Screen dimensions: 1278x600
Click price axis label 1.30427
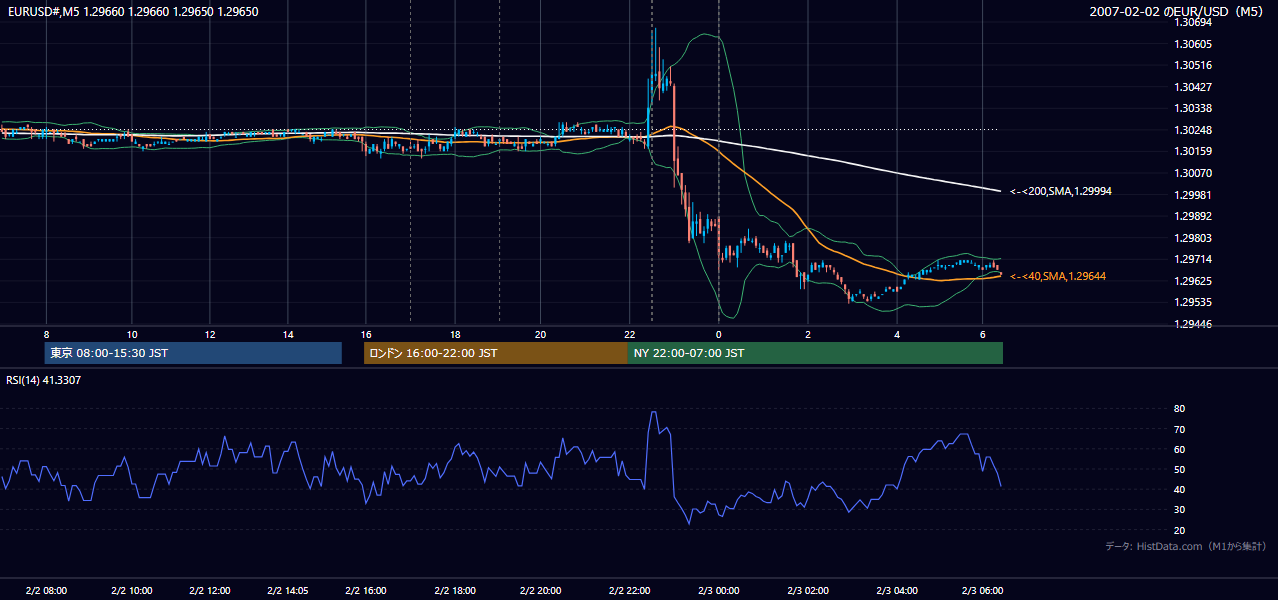click(1195, 87)
